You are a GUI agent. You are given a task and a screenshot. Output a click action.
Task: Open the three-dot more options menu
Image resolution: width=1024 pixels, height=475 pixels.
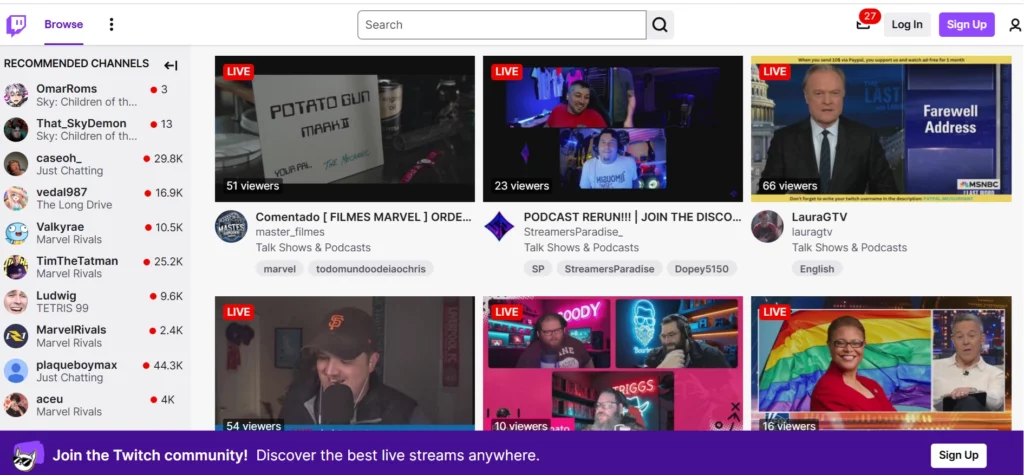[x=111, y=25]
